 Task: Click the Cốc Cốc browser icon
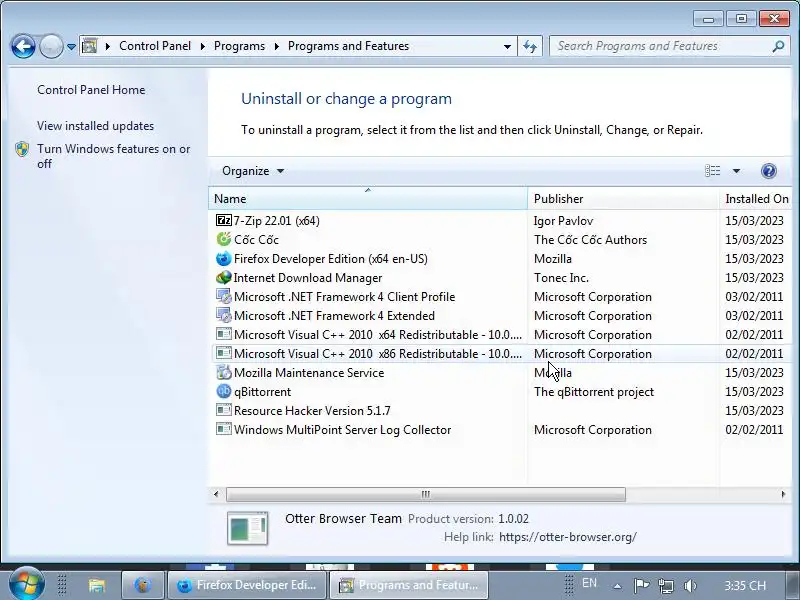223,239
